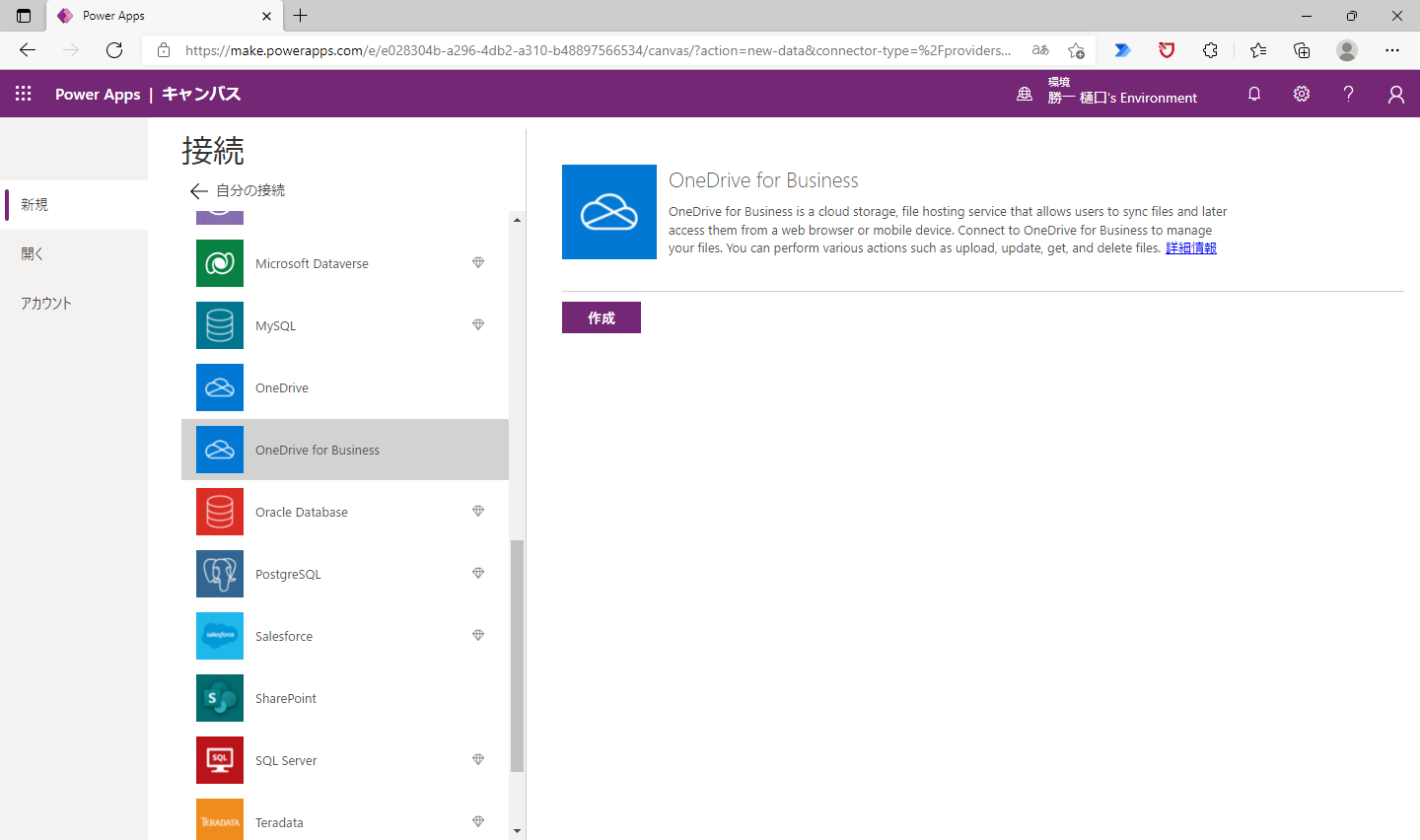
Task: Add page to favorites star icon
Action: coord(1076,50)
